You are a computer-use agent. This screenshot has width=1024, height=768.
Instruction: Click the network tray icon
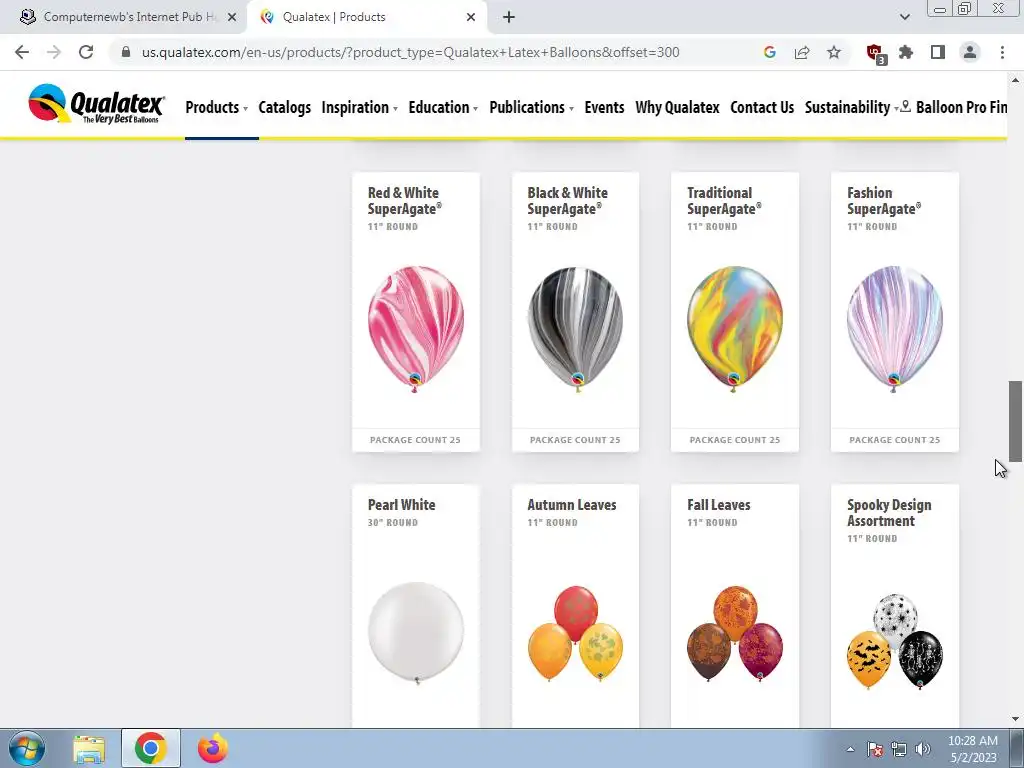[x=899, y=749]
